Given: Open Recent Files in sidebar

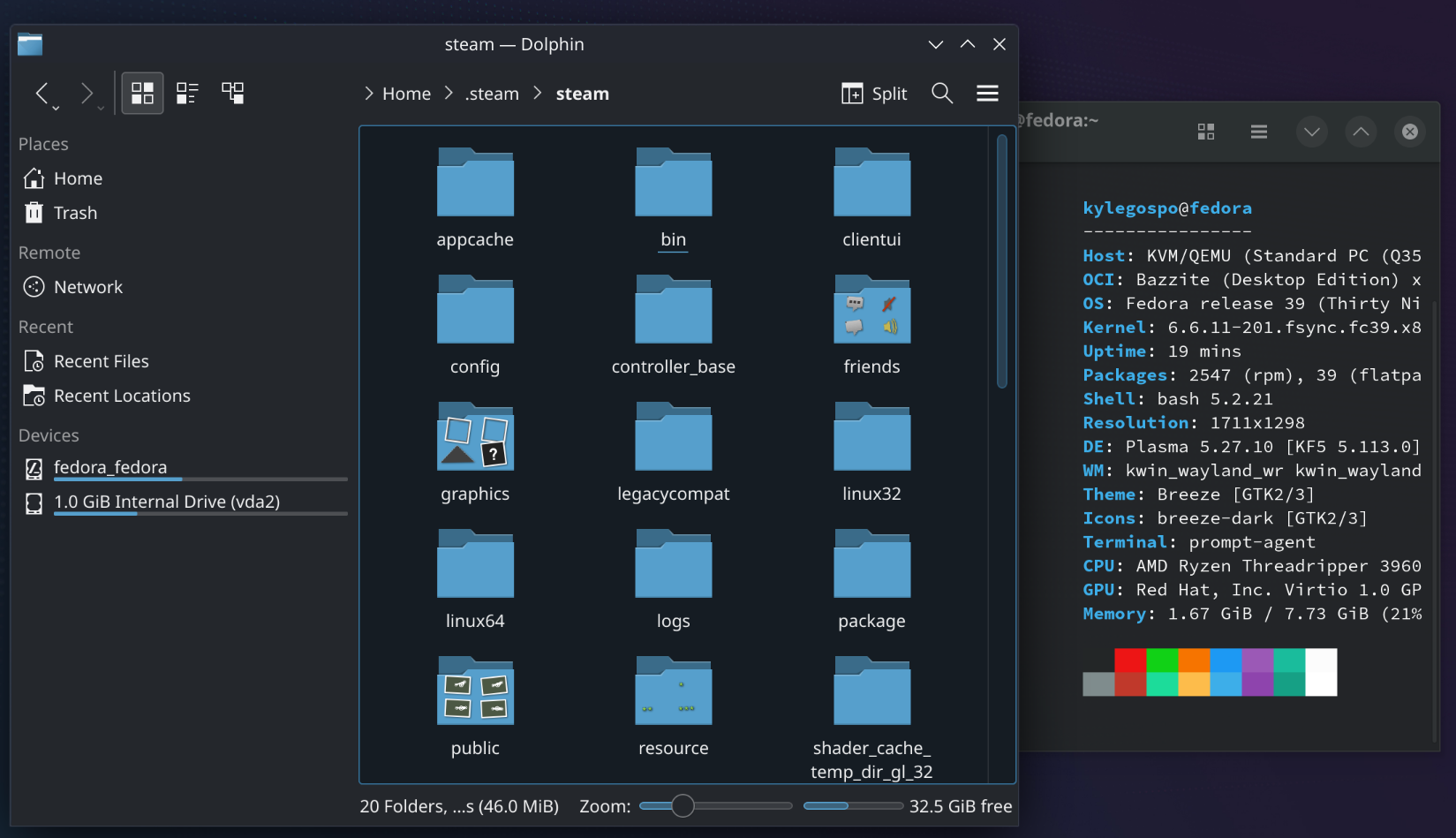Looking at the screenshot, I should coord(101,361).
